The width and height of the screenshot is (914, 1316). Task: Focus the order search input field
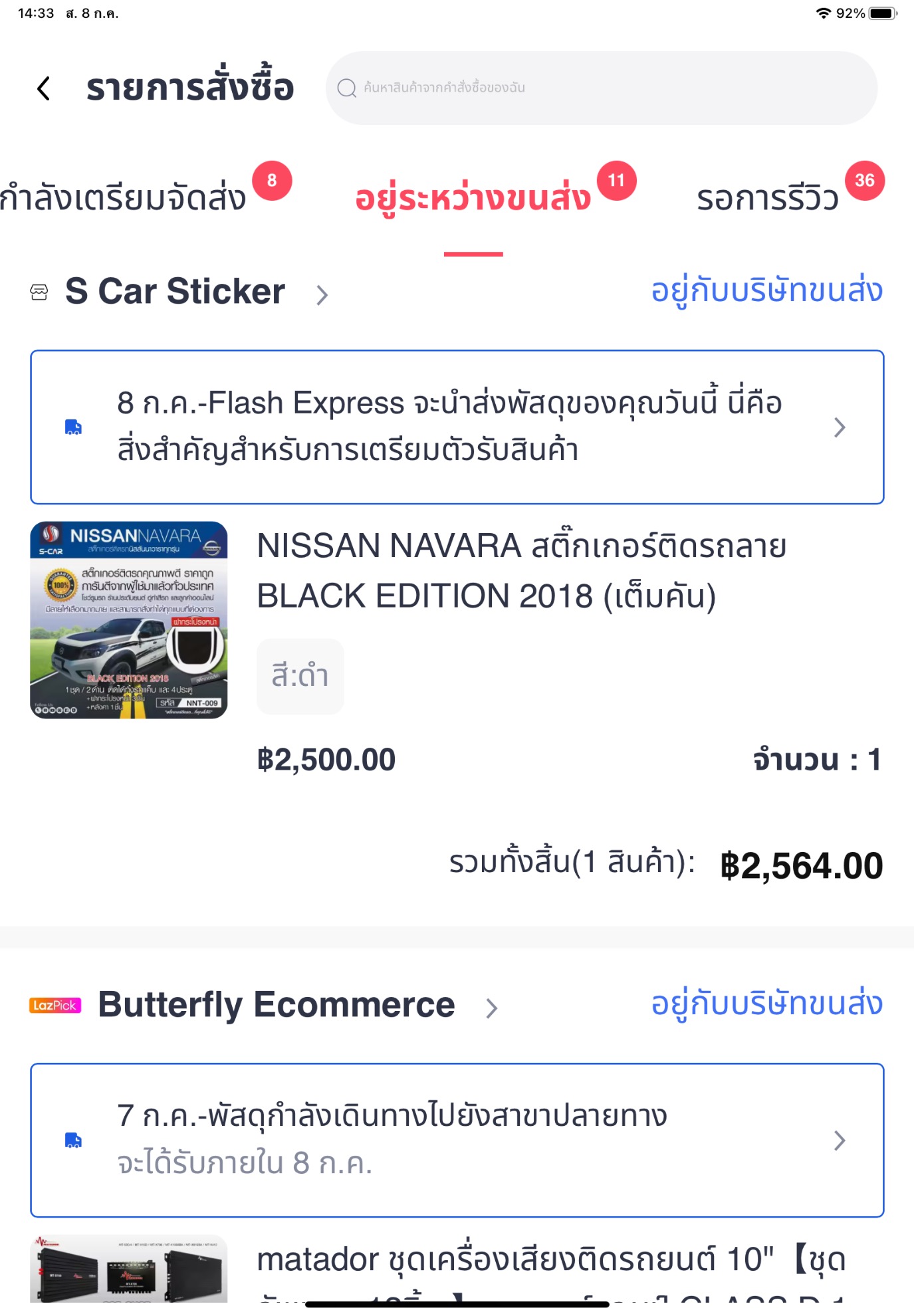(612, 88)
